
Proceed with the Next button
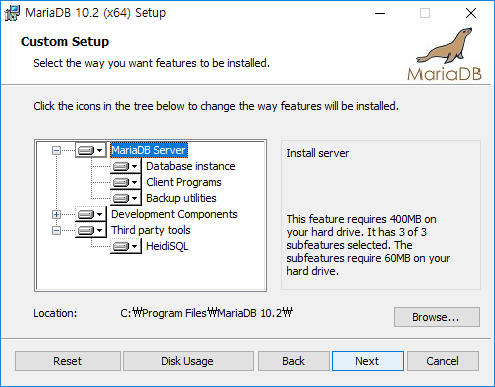click(x=368, y=361)
